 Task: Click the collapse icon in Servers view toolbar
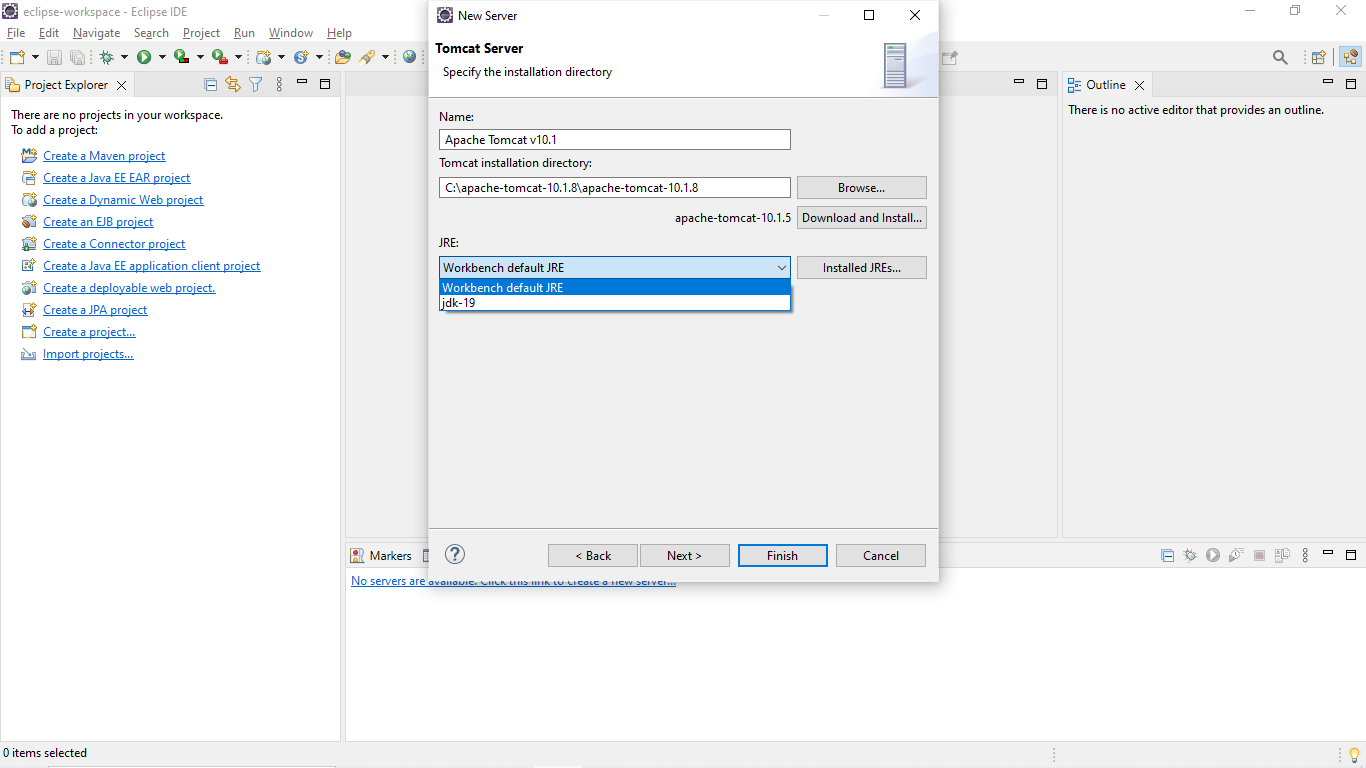tap(1167, 555)
